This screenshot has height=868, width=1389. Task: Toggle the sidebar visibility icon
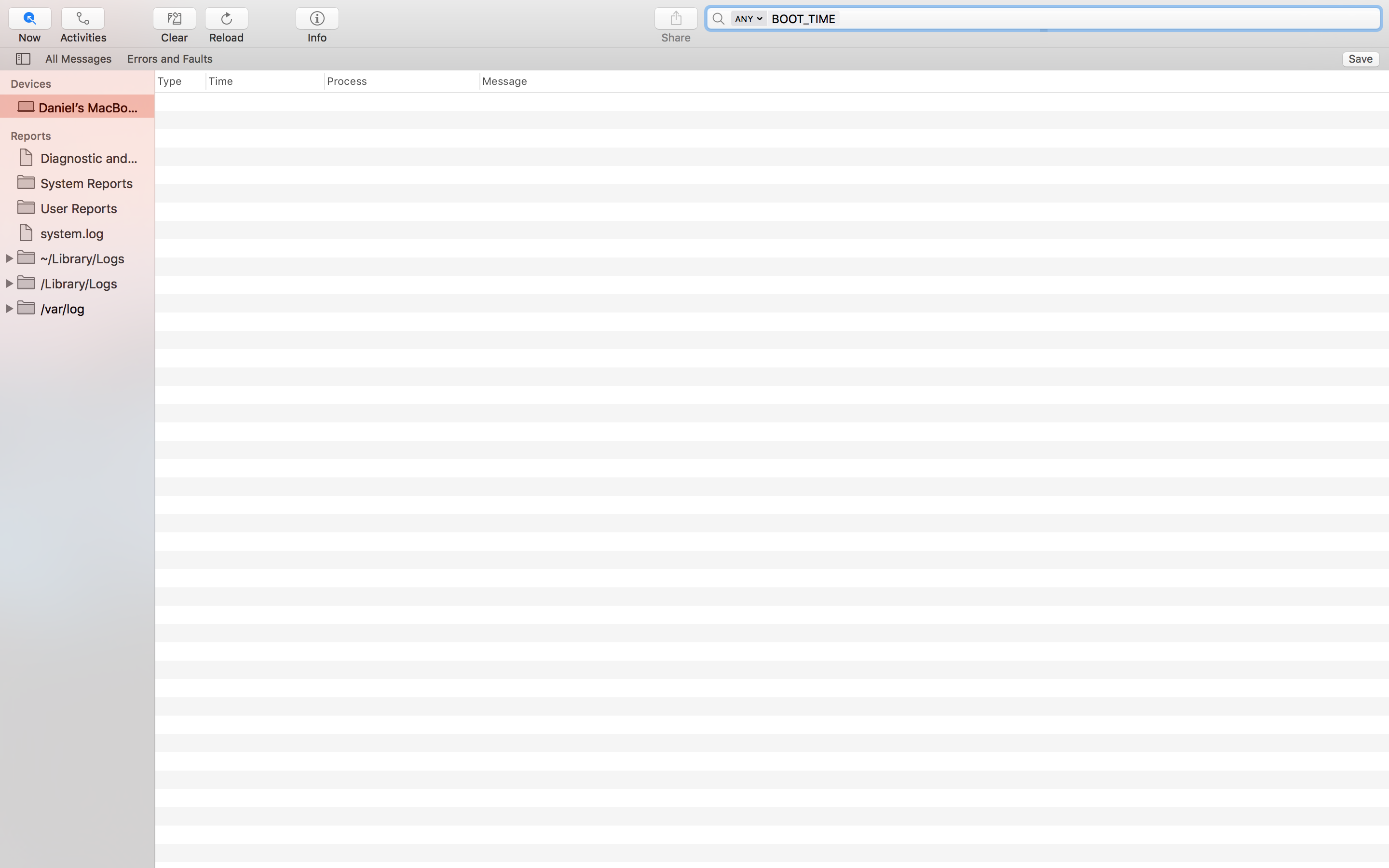(x=23, y=58)
